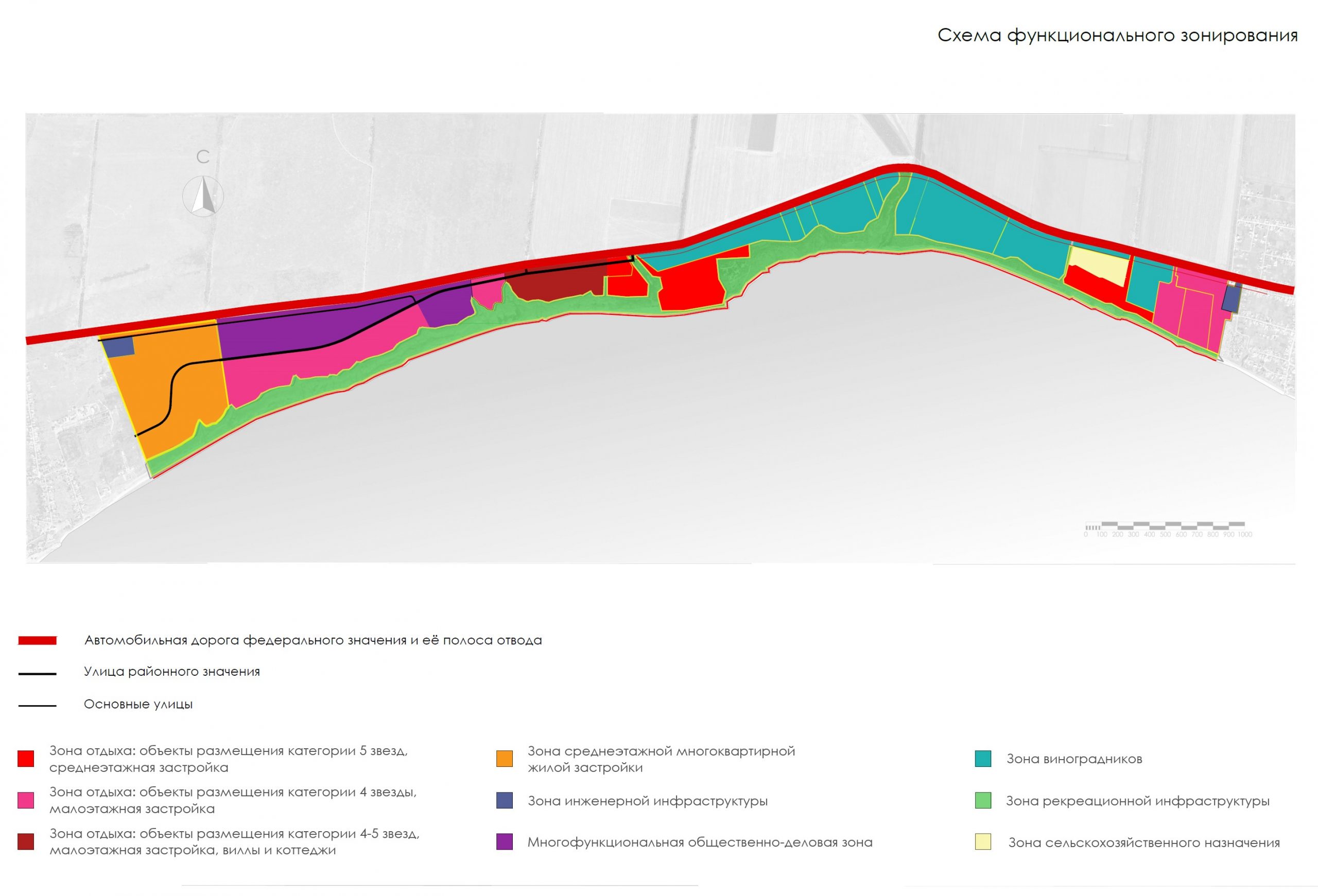Click the purple business zone legend swatch
Viewport: 1318px width, 896px height.
(504, 841)
